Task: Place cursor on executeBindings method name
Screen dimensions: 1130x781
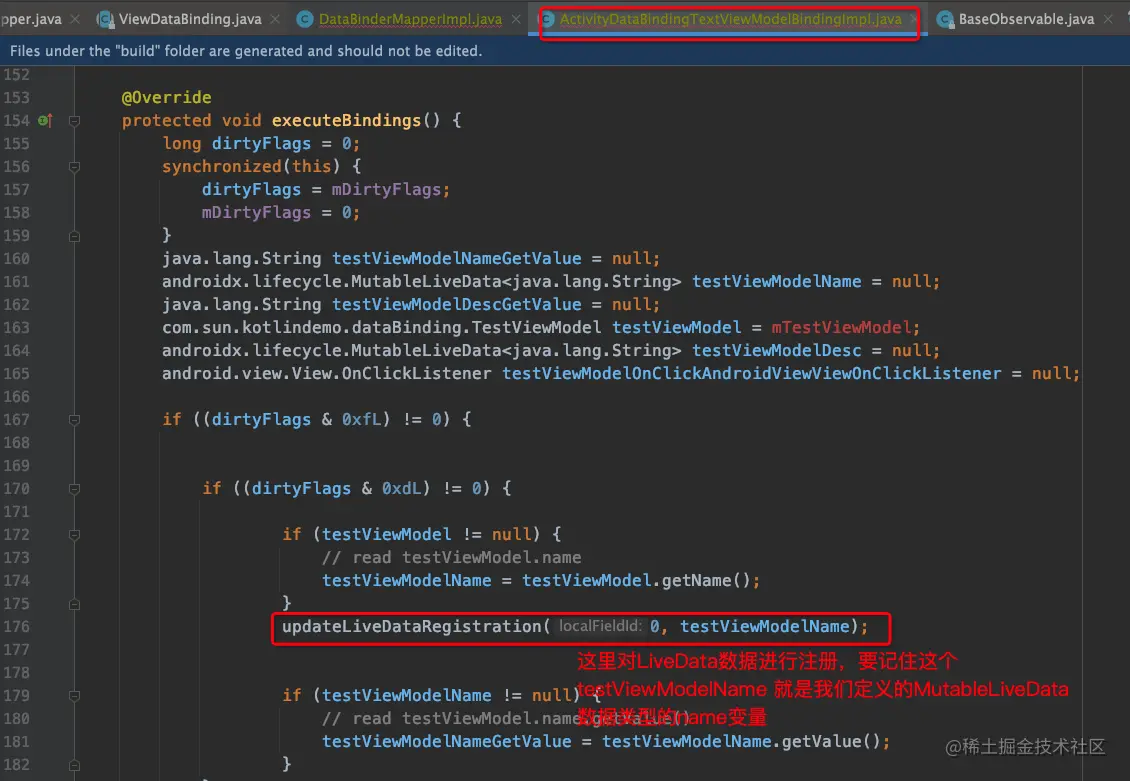Action: click(346, 120)
